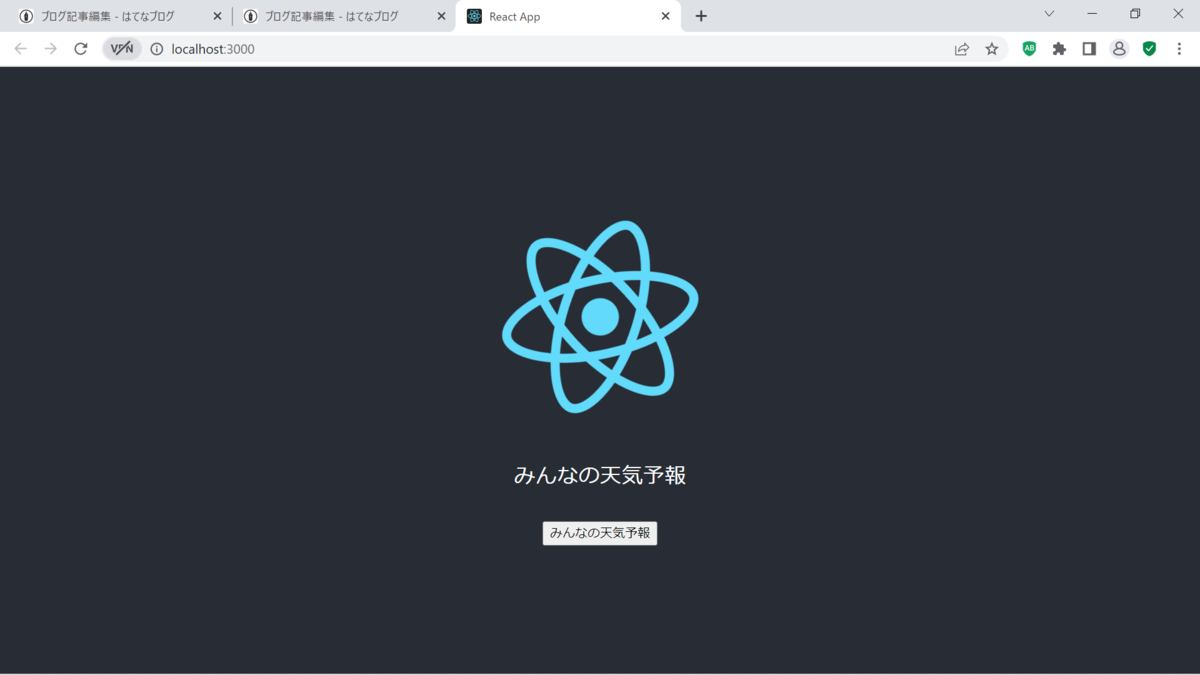The width and height of the screenshot is (1200, 675).
Task: Close the first ブログ記事編集 tab
Action: 217,16
